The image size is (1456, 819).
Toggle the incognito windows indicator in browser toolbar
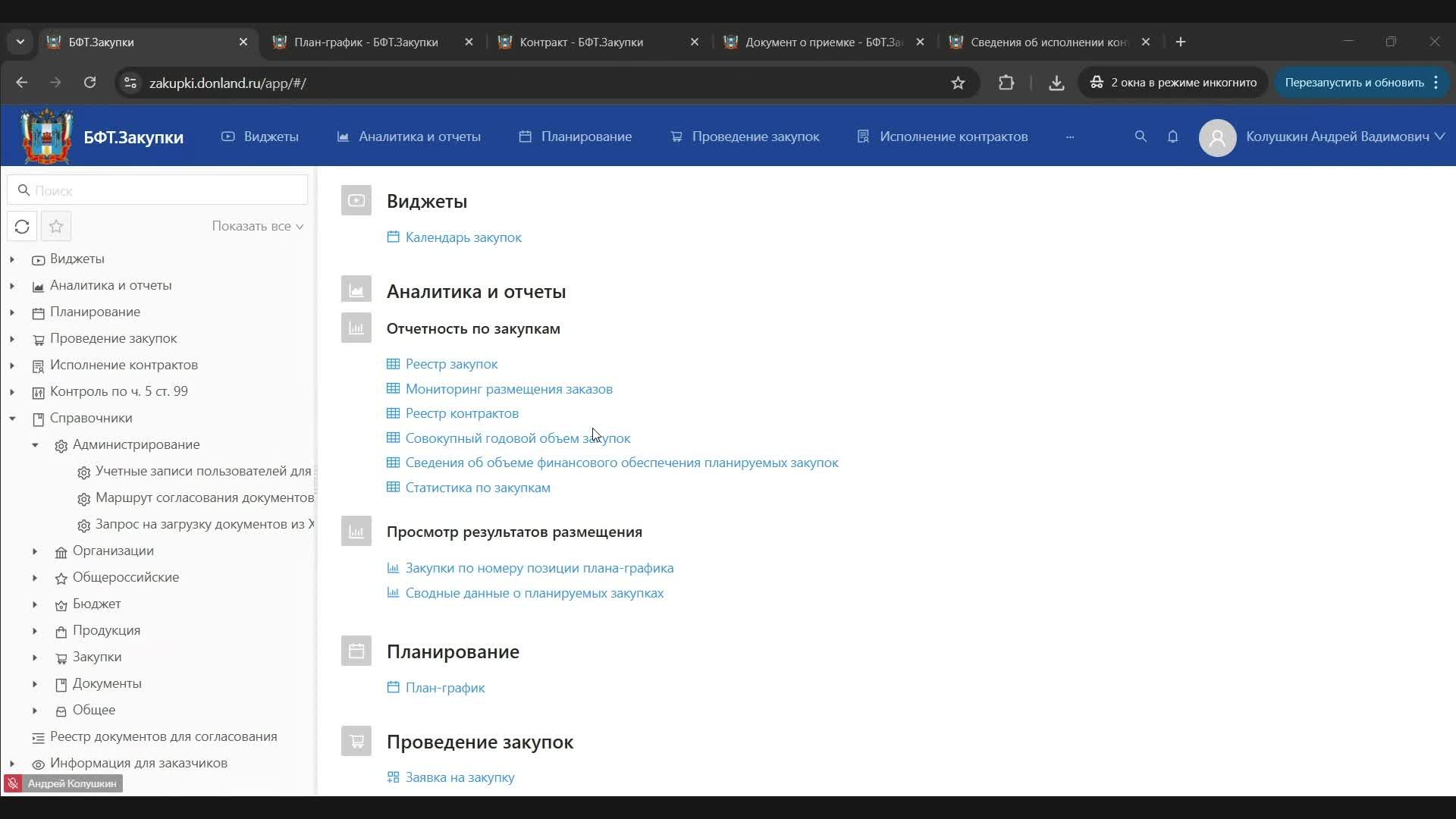(x=1172, y=83)
